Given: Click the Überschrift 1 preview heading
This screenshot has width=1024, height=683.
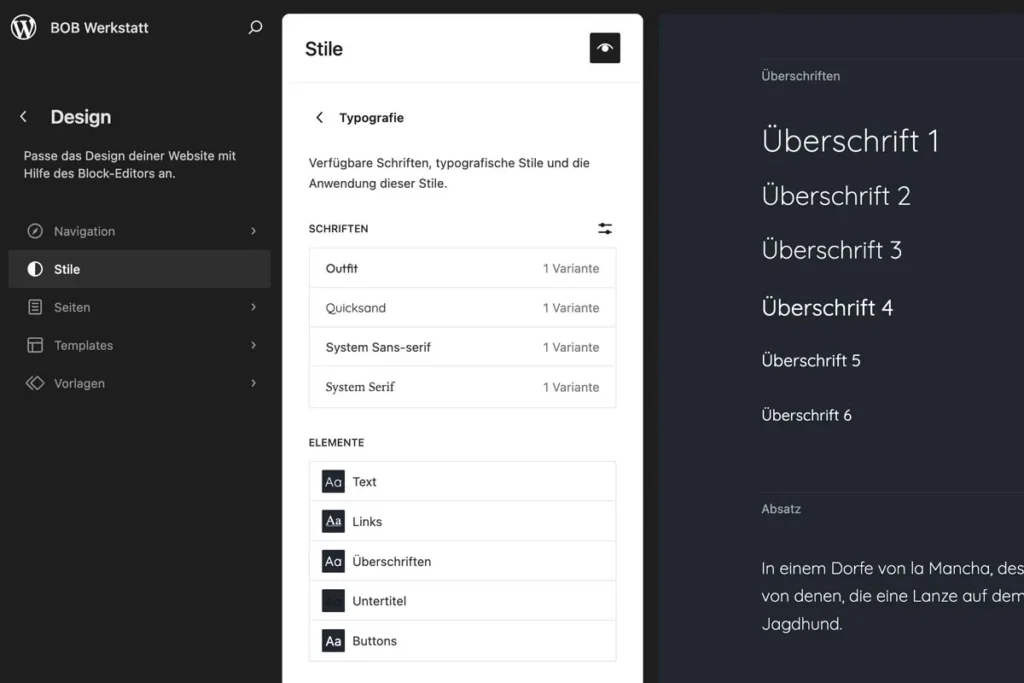Looking at the screenshot, I should 850,141.
